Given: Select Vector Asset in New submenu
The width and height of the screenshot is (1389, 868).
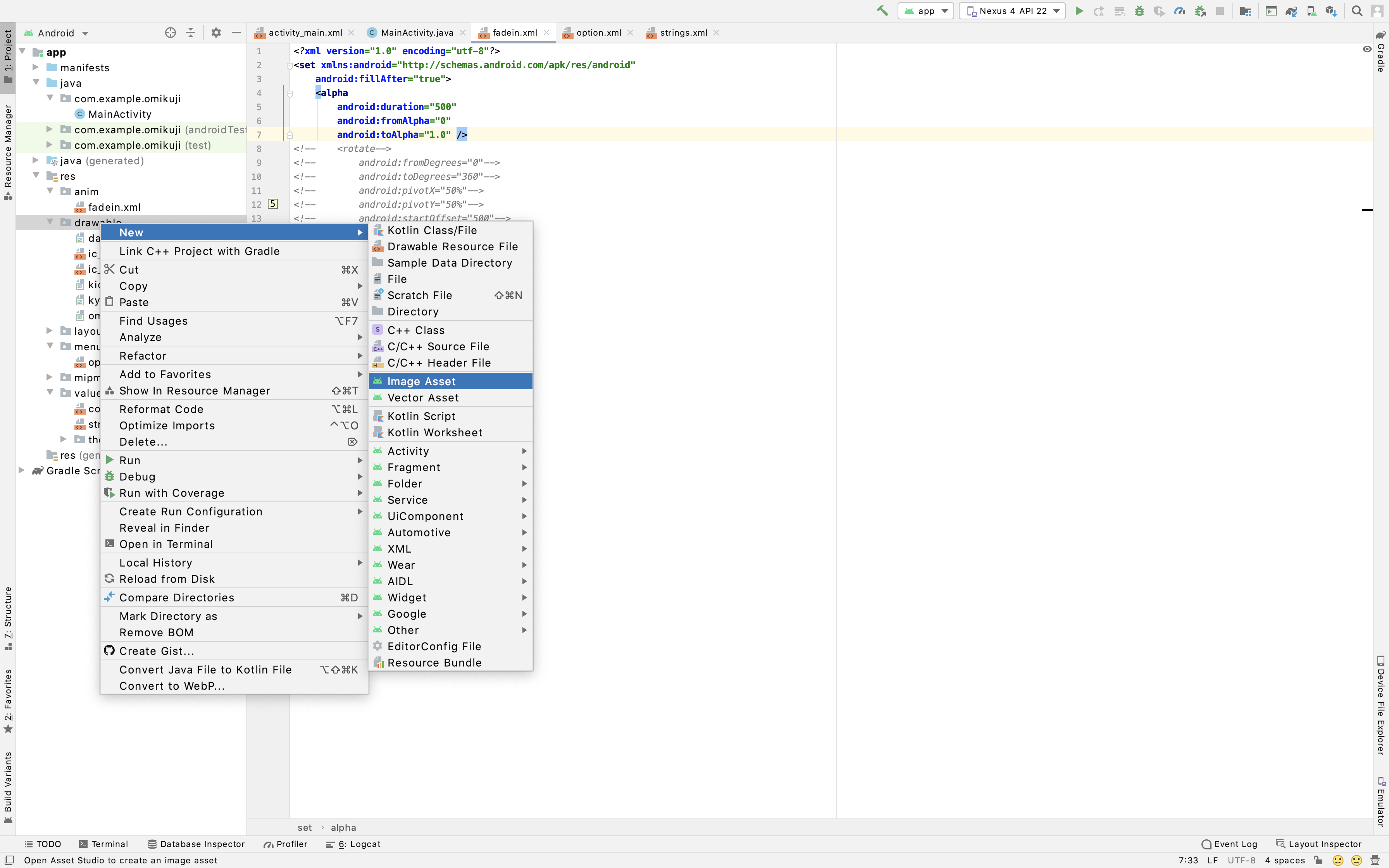Looking at the screenshot, I should [x=451, y=397].
